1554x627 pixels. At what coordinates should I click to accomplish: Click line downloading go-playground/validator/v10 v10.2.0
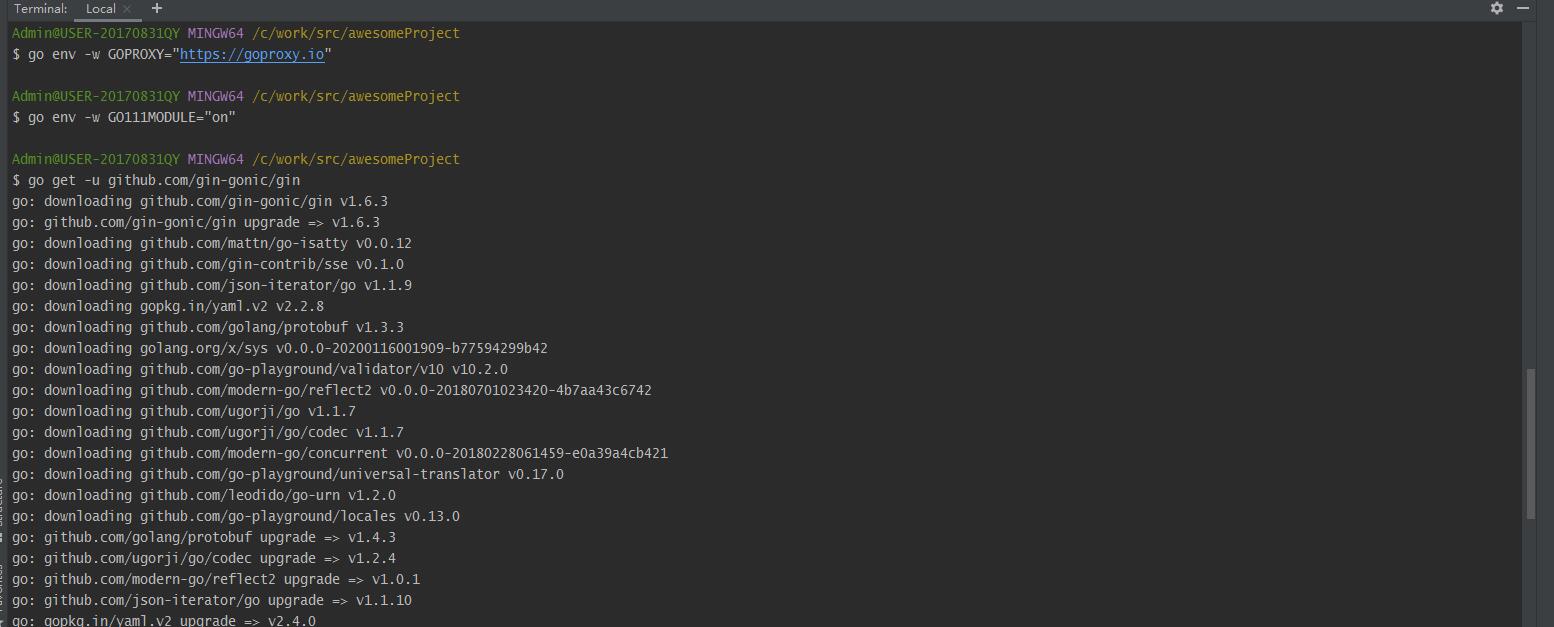(260, 369)
